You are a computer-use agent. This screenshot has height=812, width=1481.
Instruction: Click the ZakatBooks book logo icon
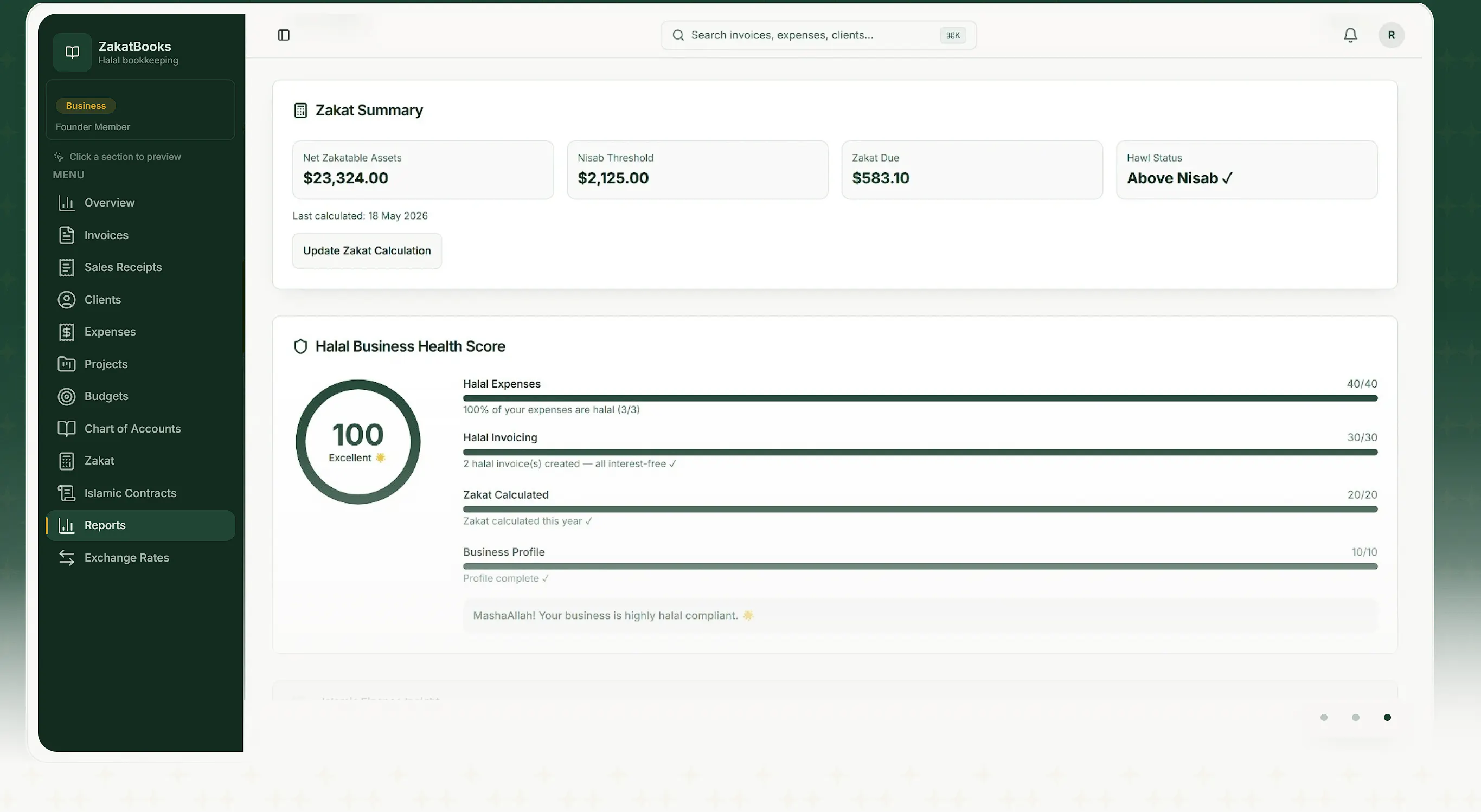point(72,52)
